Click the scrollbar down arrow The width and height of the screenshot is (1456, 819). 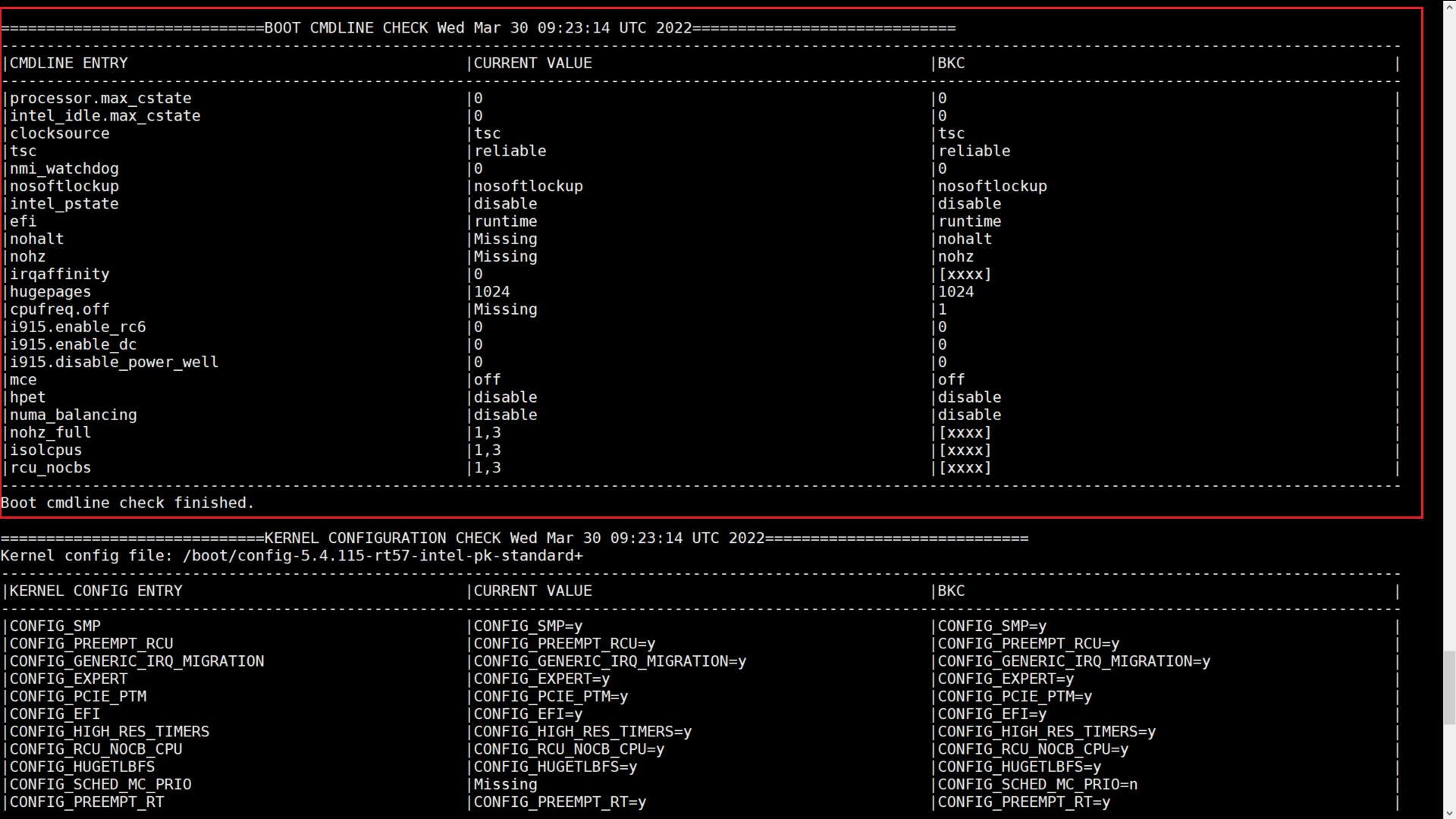coord(1448,813)
